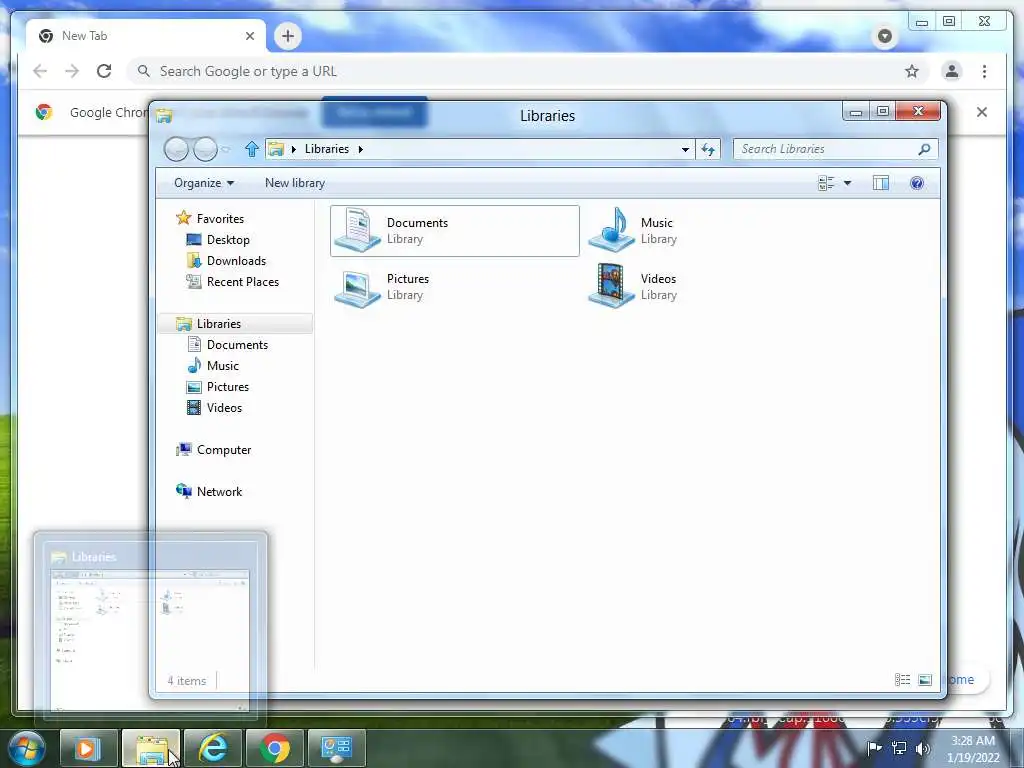Click New library button
The height and width of the screenshot is (768, 1024).
[295, 183]
